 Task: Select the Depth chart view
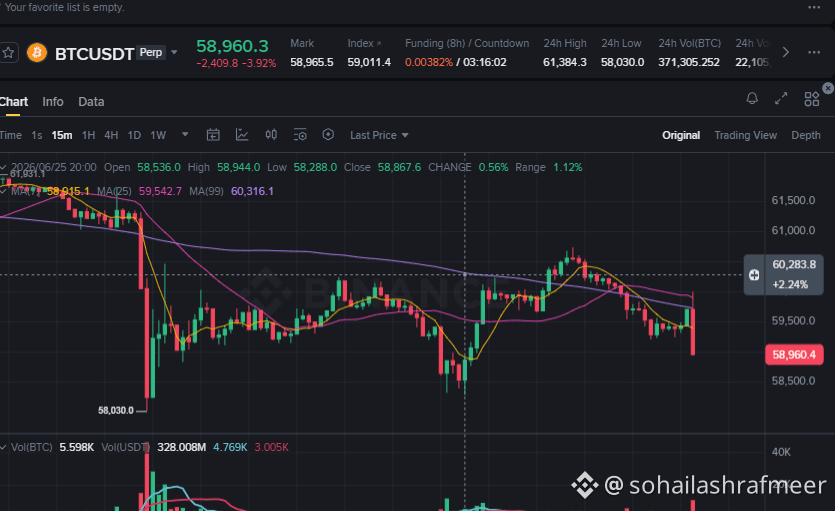(x=806, y=135)
